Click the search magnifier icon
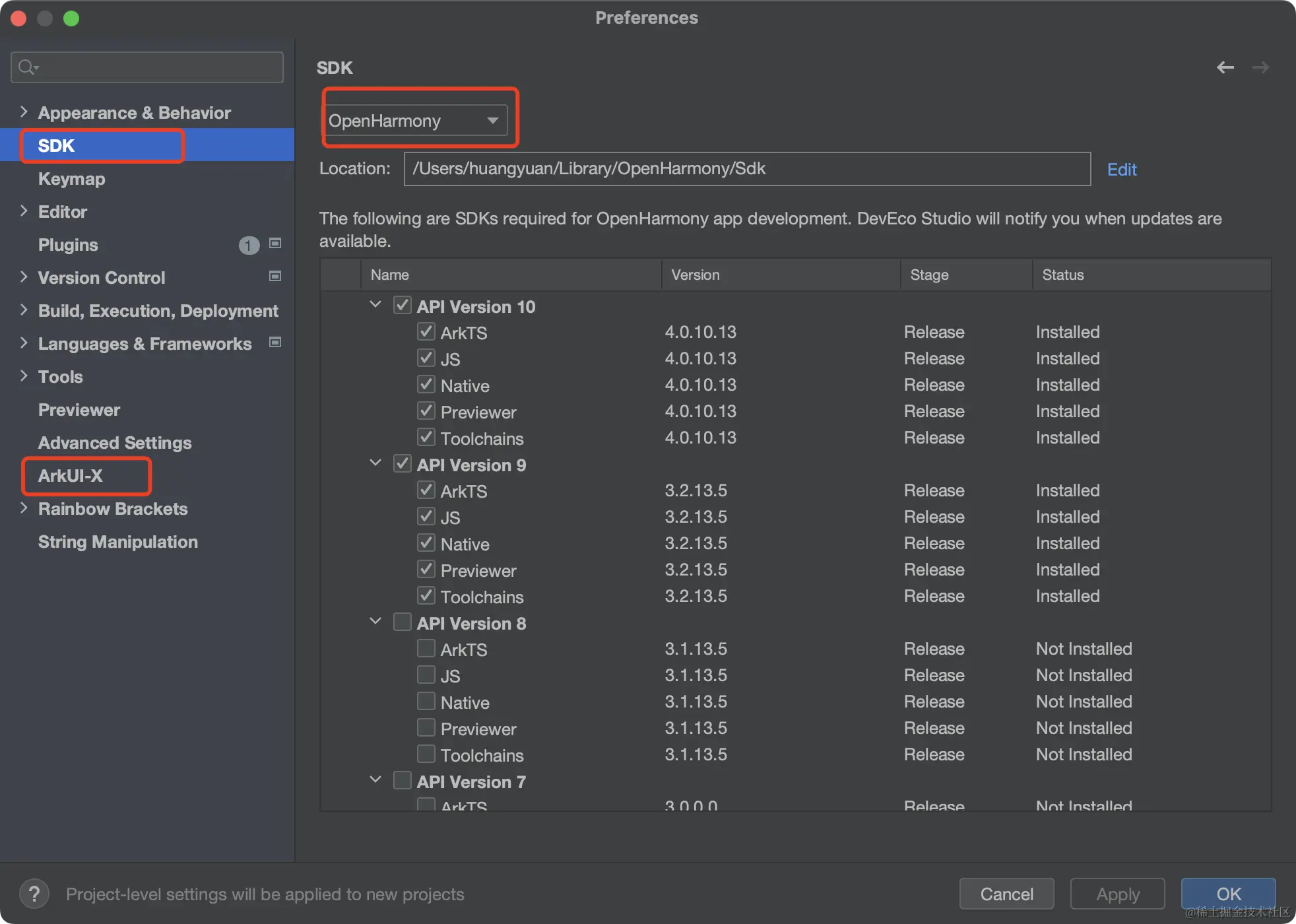The height and width of the screenshot is (924, 1296). coord(27,67)
